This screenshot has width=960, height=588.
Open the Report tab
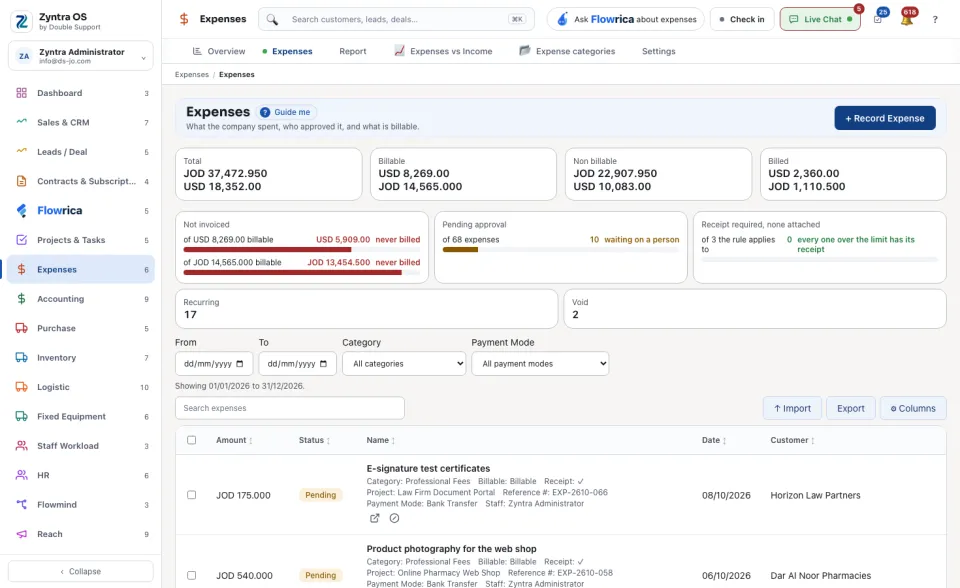353,51
